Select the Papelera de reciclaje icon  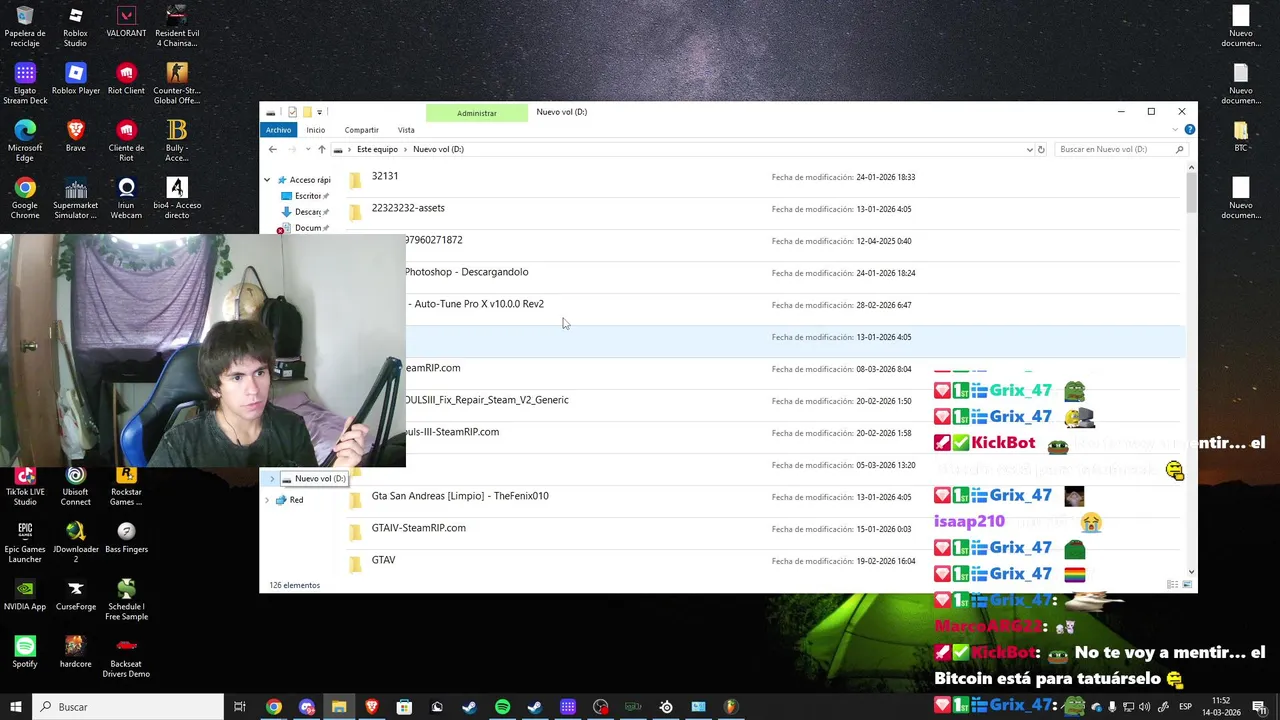25,27
